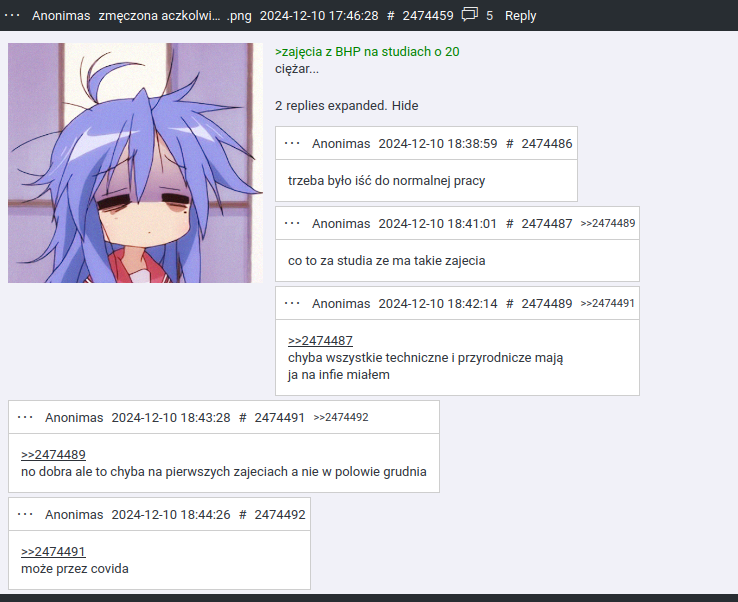Open the three-dot menu of the thread header
The width and height of the screenshot is (738, 602).
[x=12, y=16]
